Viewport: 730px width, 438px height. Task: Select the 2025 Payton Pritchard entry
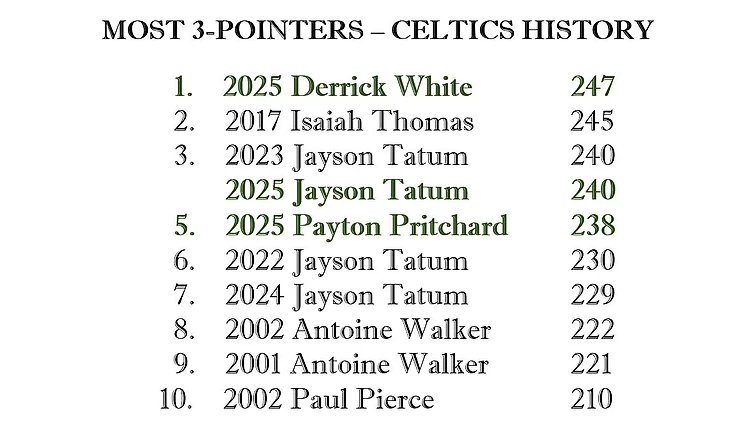click(366, 225)
